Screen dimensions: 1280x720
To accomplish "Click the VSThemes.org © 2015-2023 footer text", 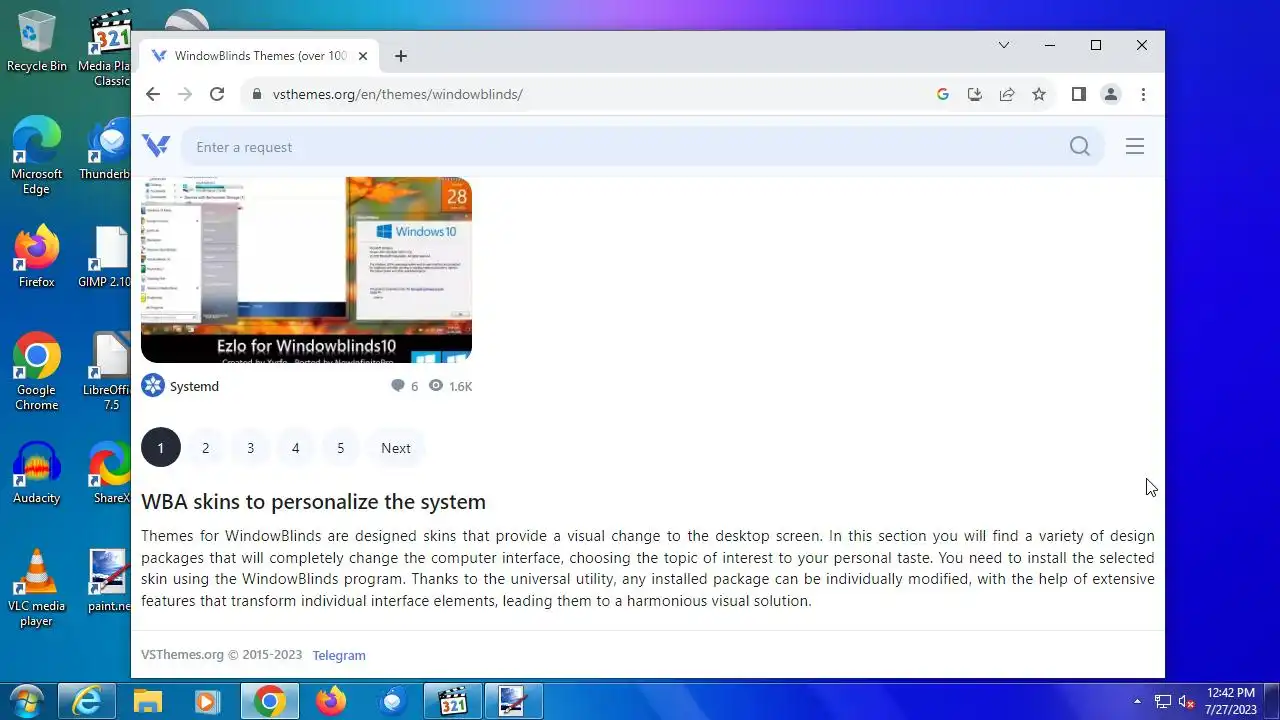I will pyautogui.click(x=221, y=655).
